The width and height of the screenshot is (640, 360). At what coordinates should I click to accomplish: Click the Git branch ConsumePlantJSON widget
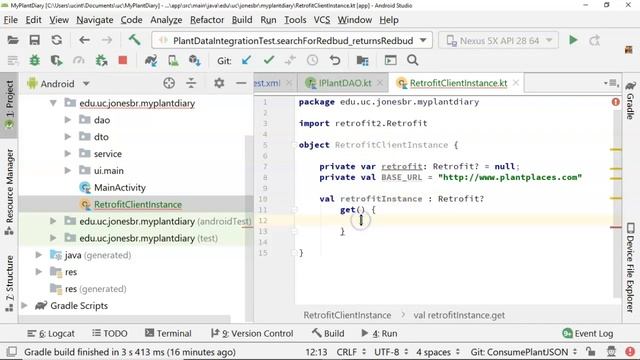524,352
